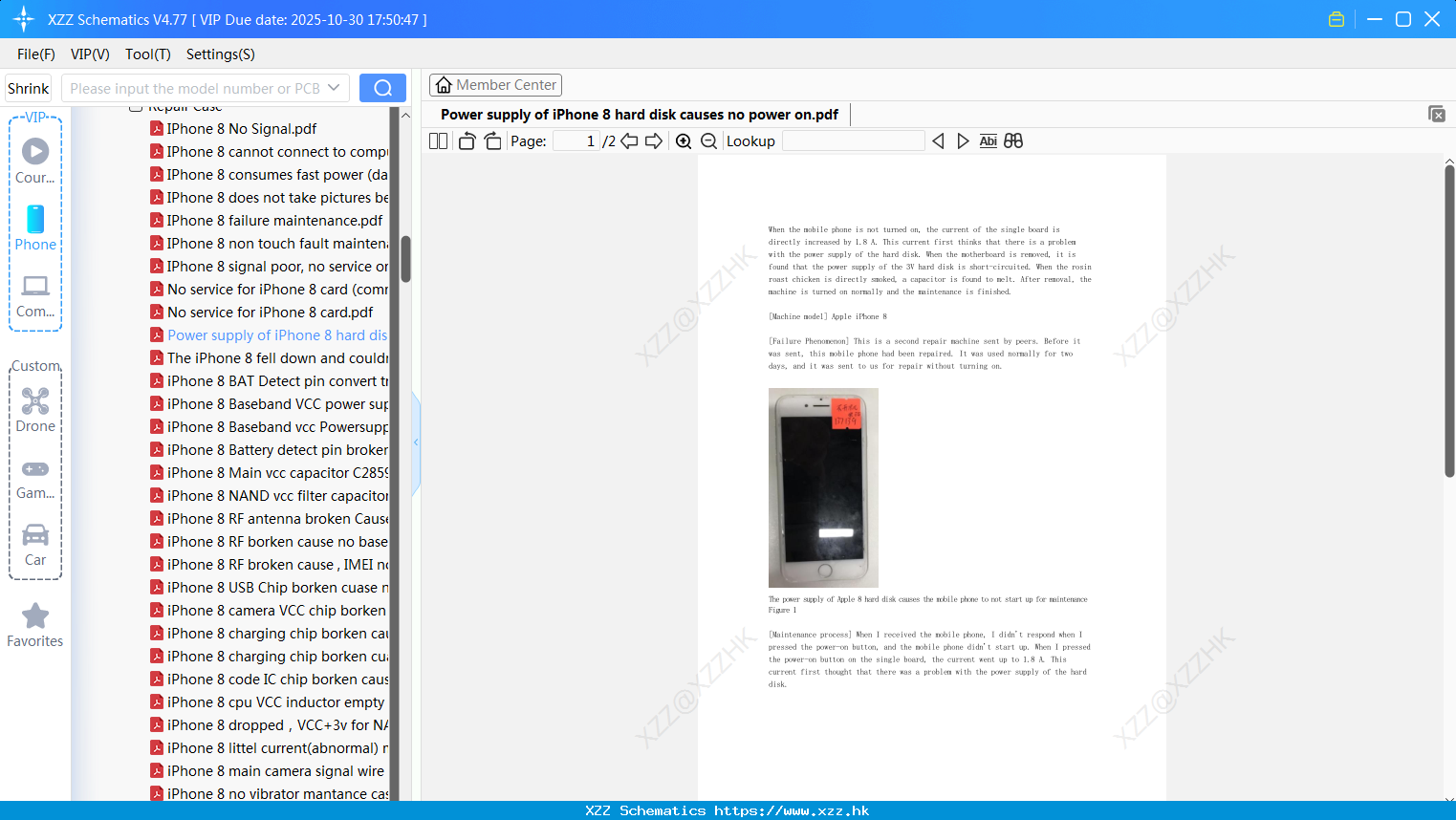Click the XZZ app logo
Image resolution: width=1456 pixels, height=820 pixels.
[24, 19]
